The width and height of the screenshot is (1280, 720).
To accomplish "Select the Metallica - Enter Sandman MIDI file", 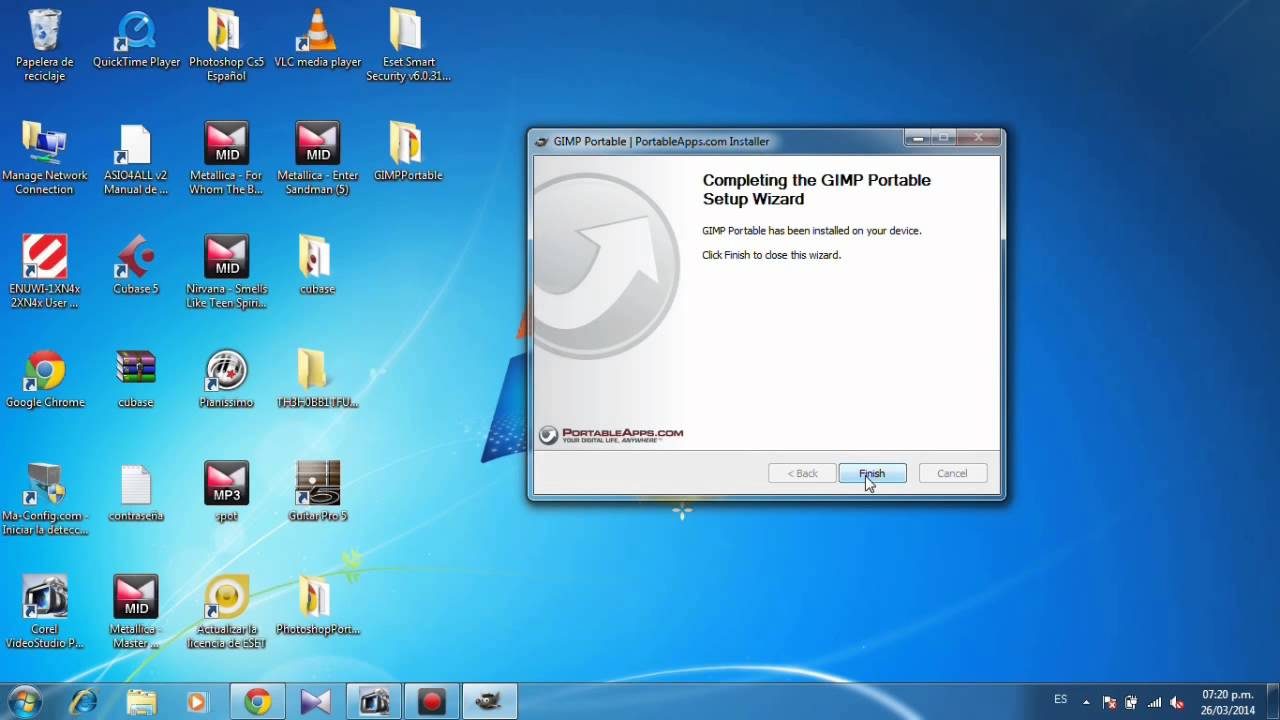I will point(318,160).
